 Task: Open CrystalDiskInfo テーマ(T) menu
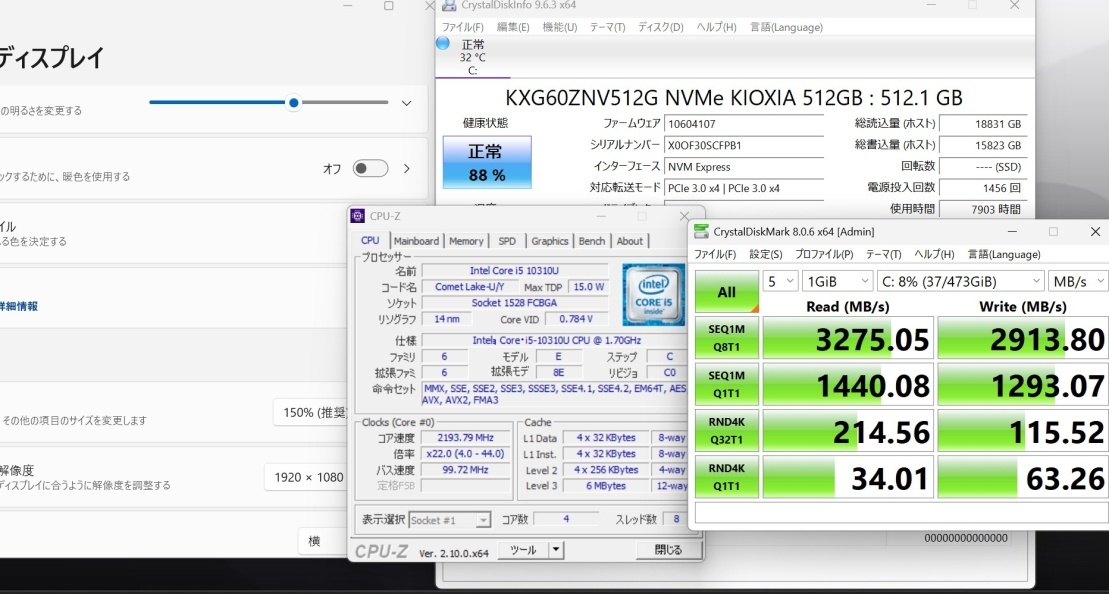point(608,28)
